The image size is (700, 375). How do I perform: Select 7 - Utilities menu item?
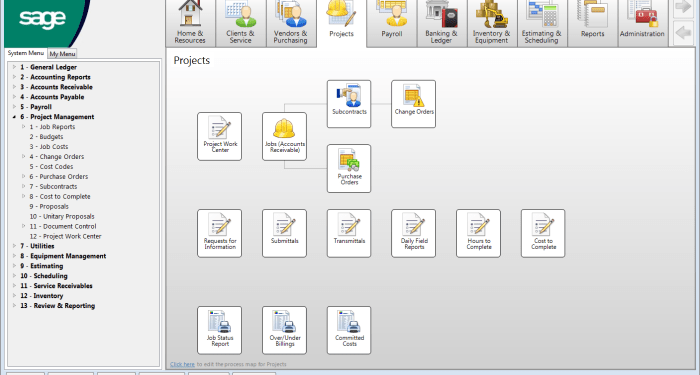tap(38, 246)
